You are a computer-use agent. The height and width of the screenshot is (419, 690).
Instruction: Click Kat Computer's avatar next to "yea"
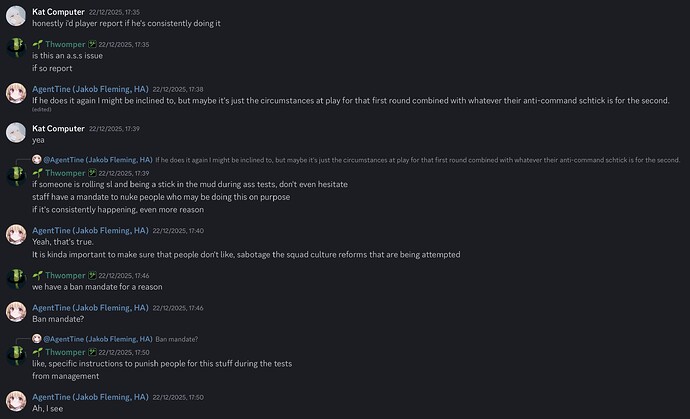coord(15,133)
